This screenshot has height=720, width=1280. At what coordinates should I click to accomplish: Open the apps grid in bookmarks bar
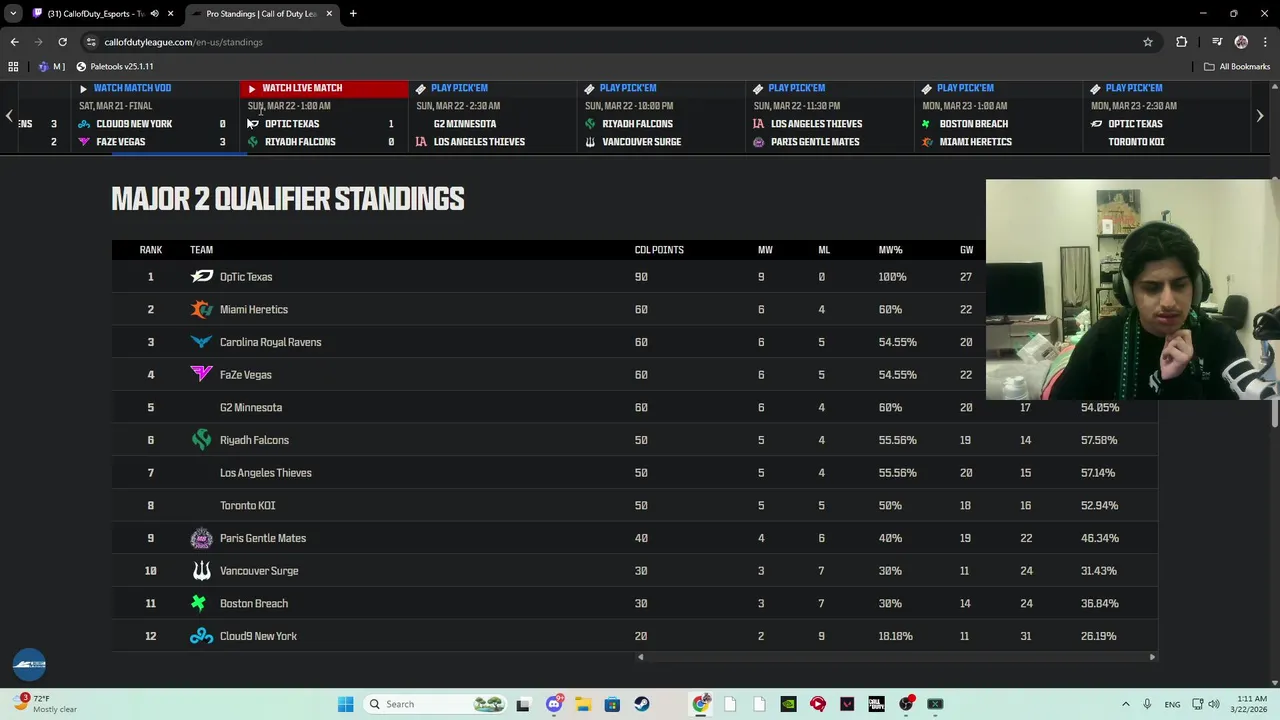click(13, 66)
